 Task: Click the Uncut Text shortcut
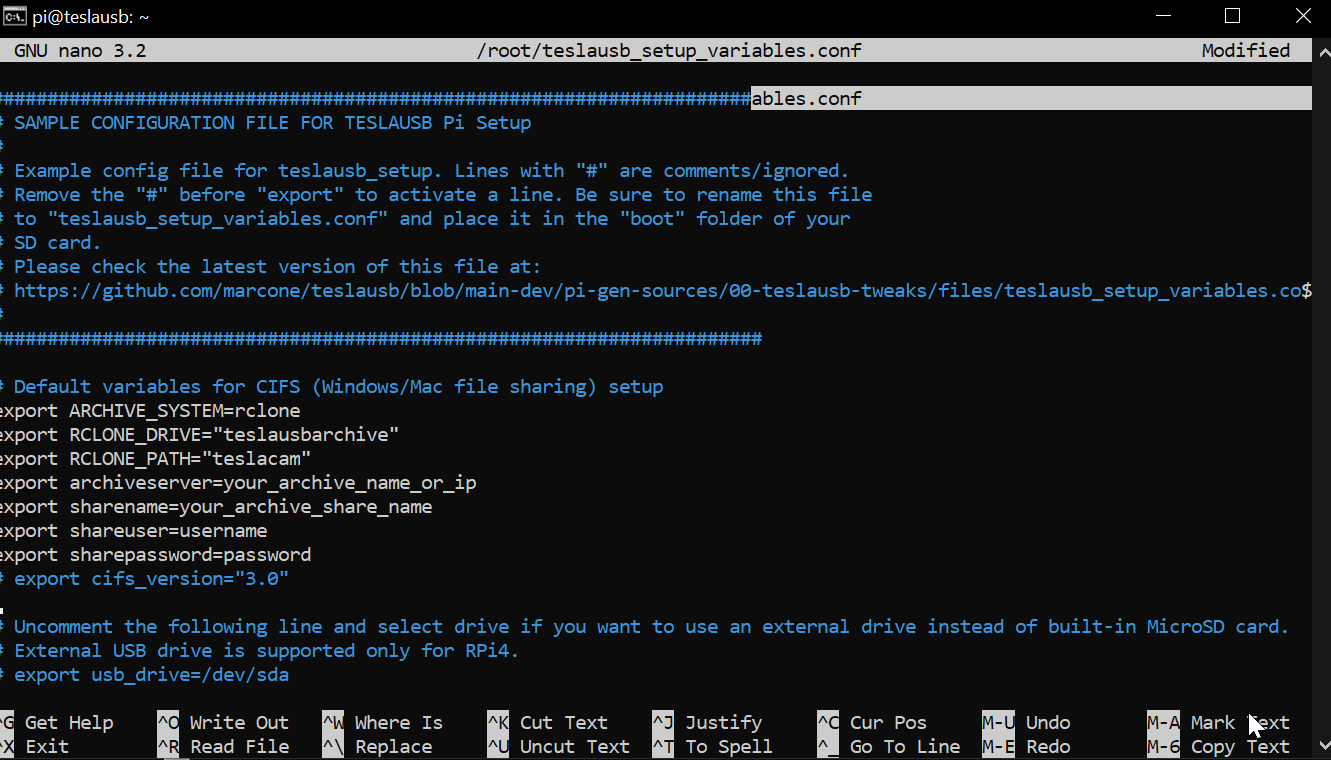[x=559, y=747]
